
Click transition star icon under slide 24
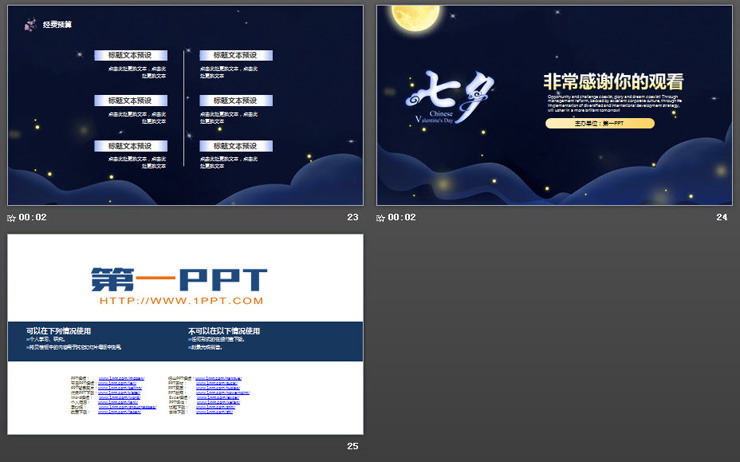tap(380, 218)
